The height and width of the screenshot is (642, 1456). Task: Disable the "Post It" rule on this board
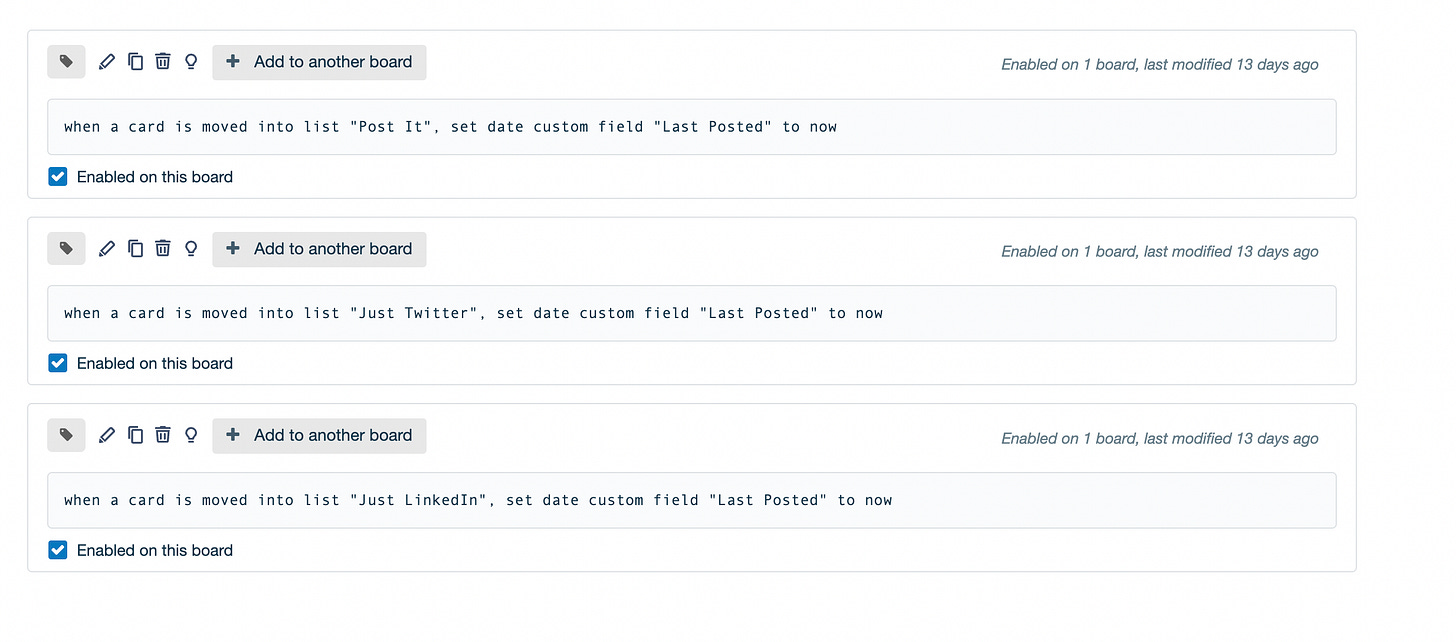[x=58, y=177]
